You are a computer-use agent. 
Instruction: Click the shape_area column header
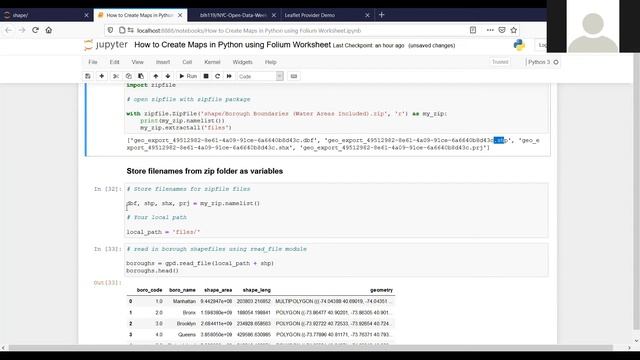[x=218, y=290]
